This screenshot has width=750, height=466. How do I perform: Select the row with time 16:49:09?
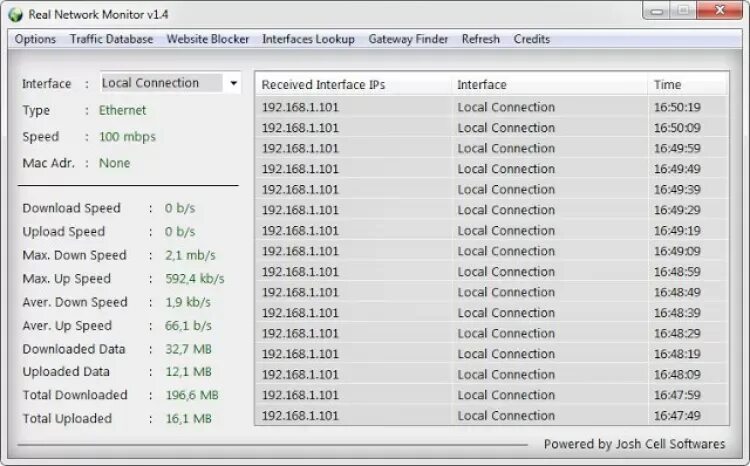coord(492,251)
